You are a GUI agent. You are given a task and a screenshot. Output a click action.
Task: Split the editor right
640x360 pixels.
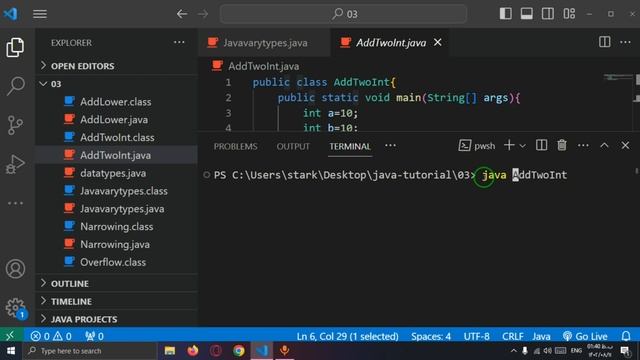pos(604,42)
